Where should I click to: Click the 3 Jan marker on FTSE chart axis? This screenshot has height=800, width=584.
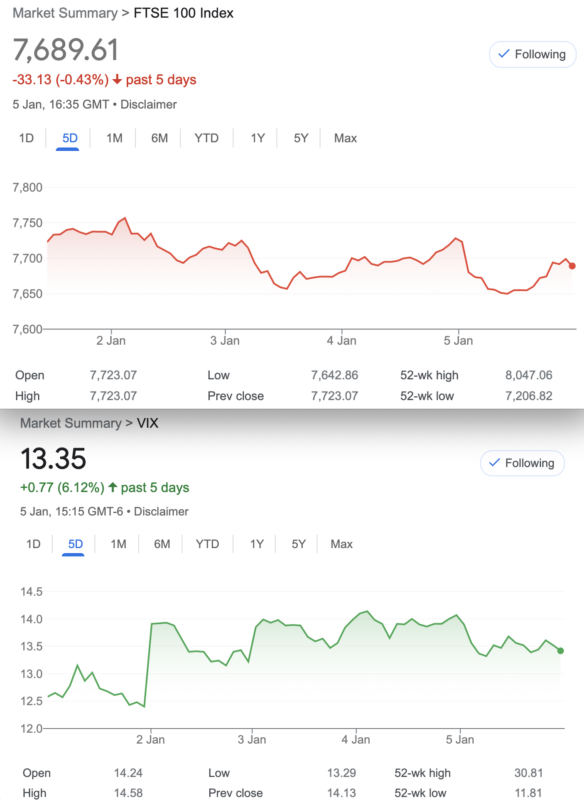pyautogui.click(x=225, y=340)
